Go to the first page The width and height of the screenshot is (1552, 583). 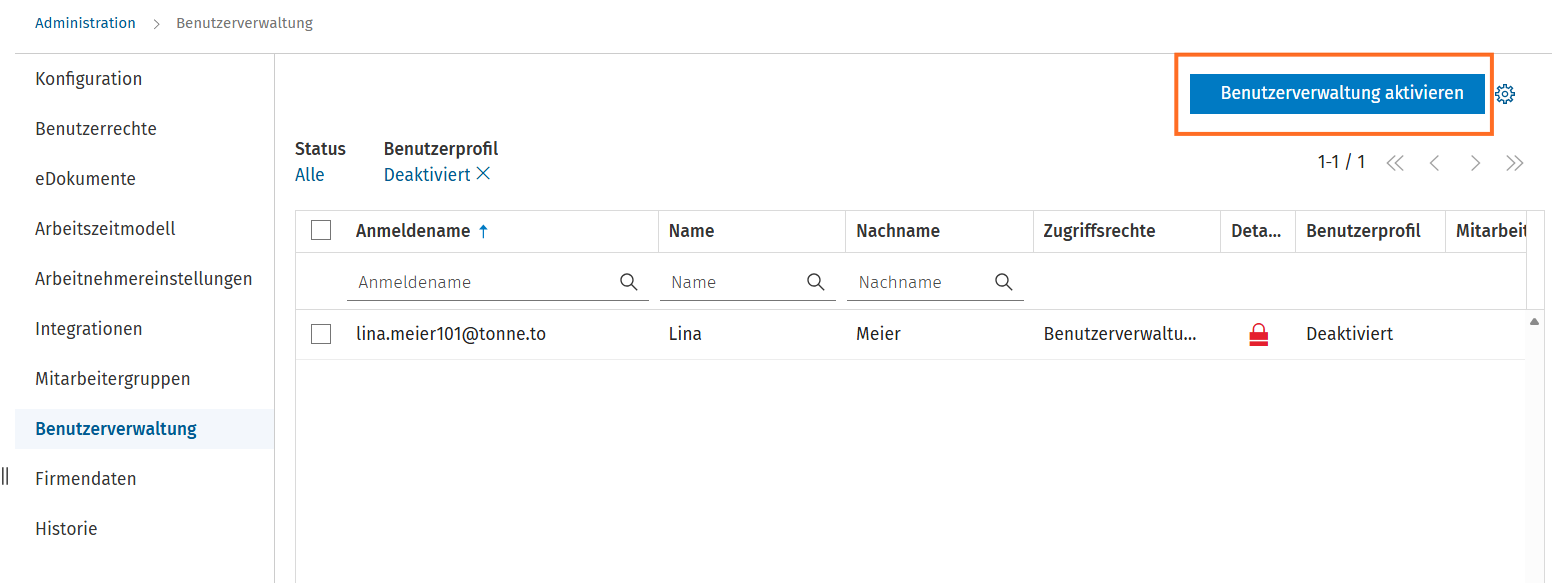[1395, 163]
